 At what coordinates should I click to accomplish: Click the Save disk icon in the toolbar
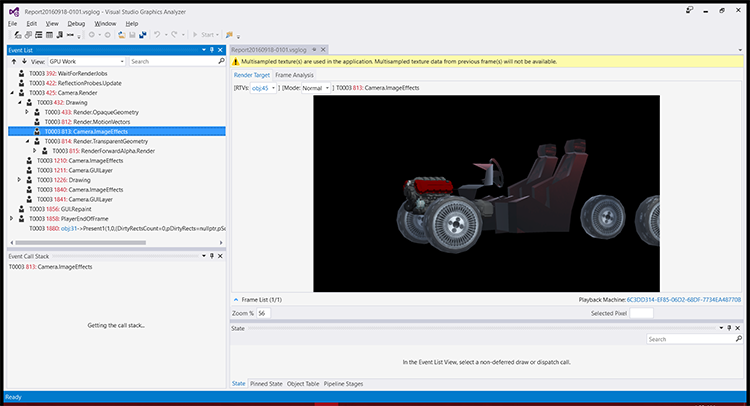pos(132,35)
